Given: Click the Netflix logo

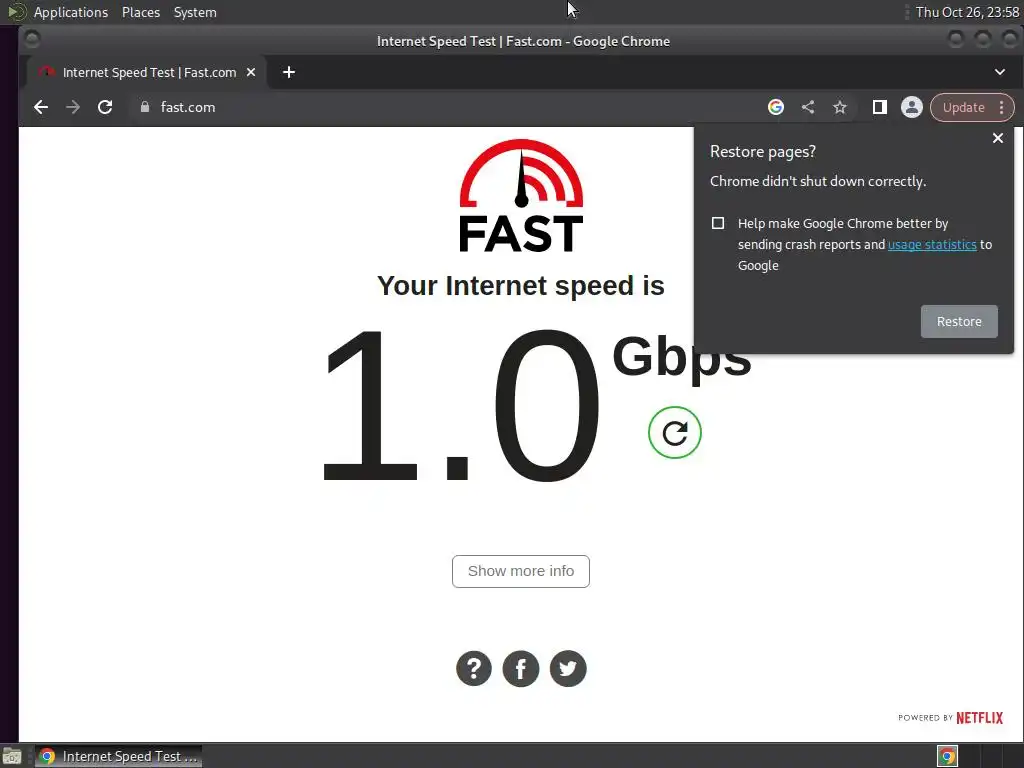Looking at the screenshot, I should pyautogui.click(x=979, y=718).
